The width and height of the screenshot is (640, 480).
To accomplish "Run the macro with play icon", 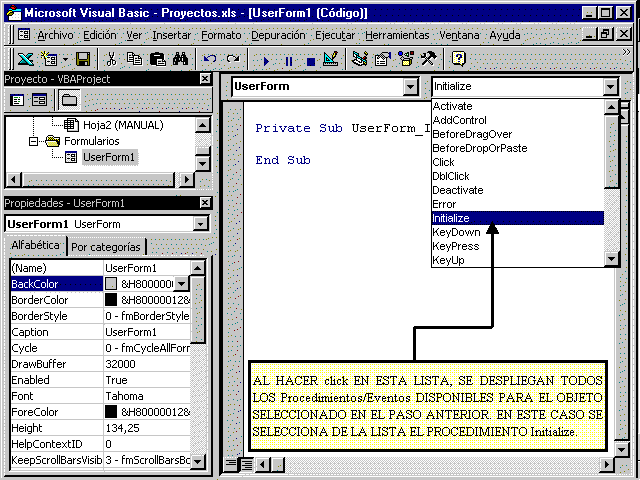I will tap(266, 61).
